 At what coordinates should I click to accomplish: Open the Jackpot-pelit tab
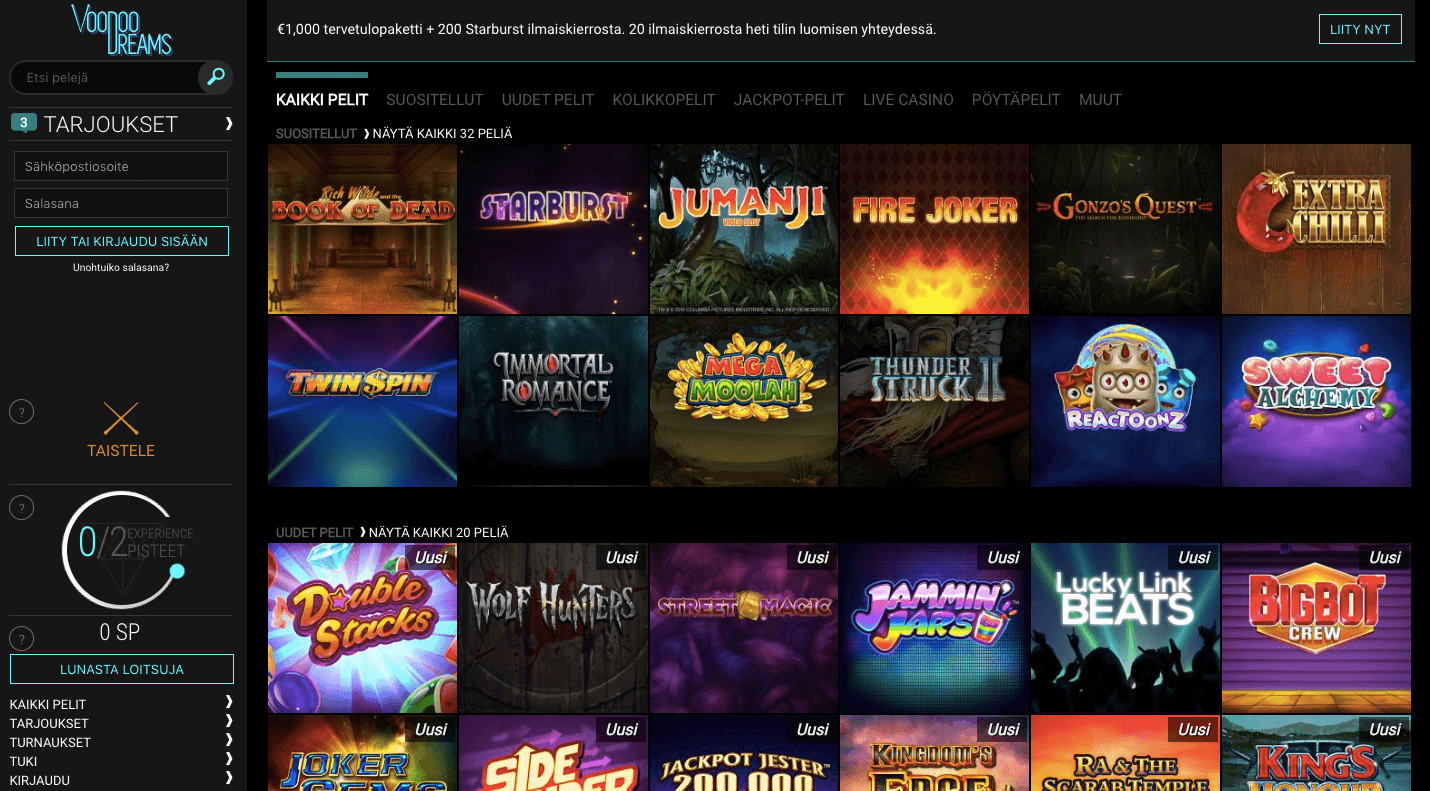click(789, 100)
